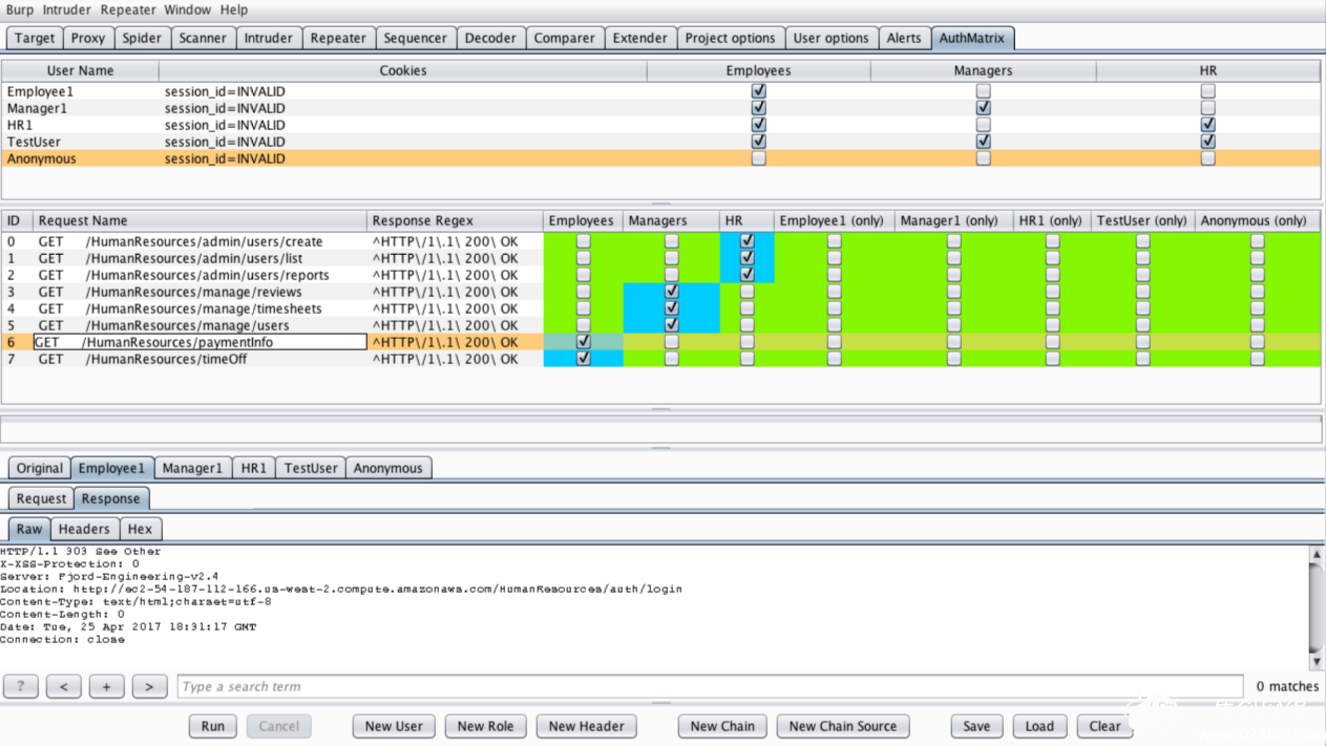
Task: Switch to the Hex view tab
Action: (140, 529)
